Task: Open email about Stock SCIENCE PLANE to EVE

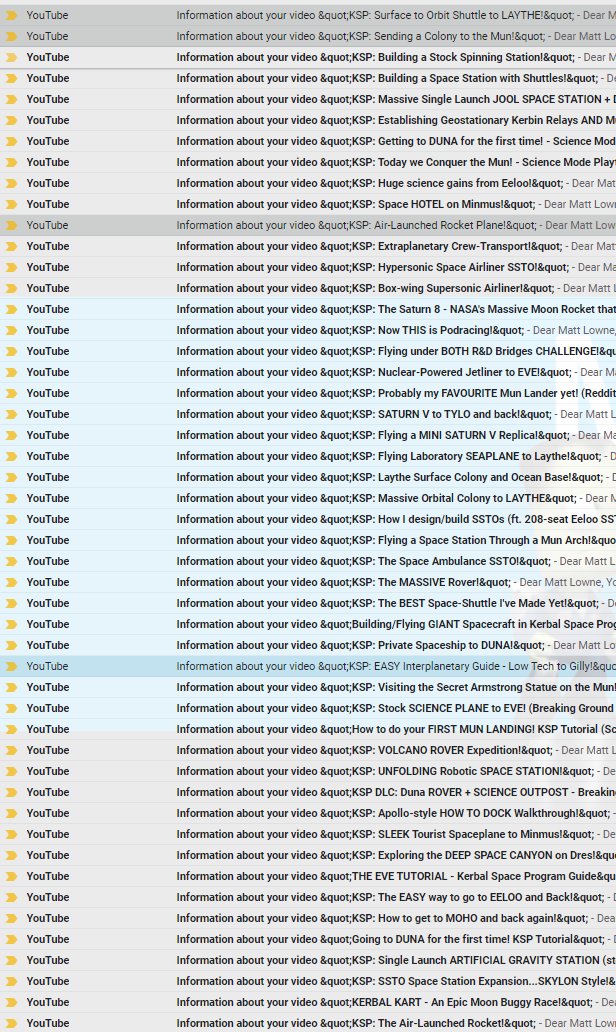Action: tap(308, 708)
